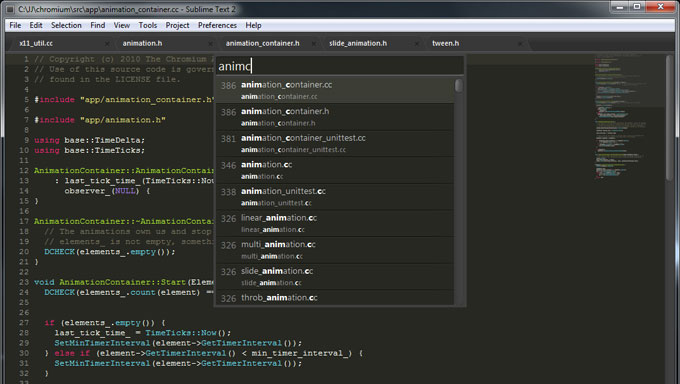The width and height of the screenshot is (680, 384).
Task: Close the tween.h tab
Action: pyautogui.click(x=520, y=44)
